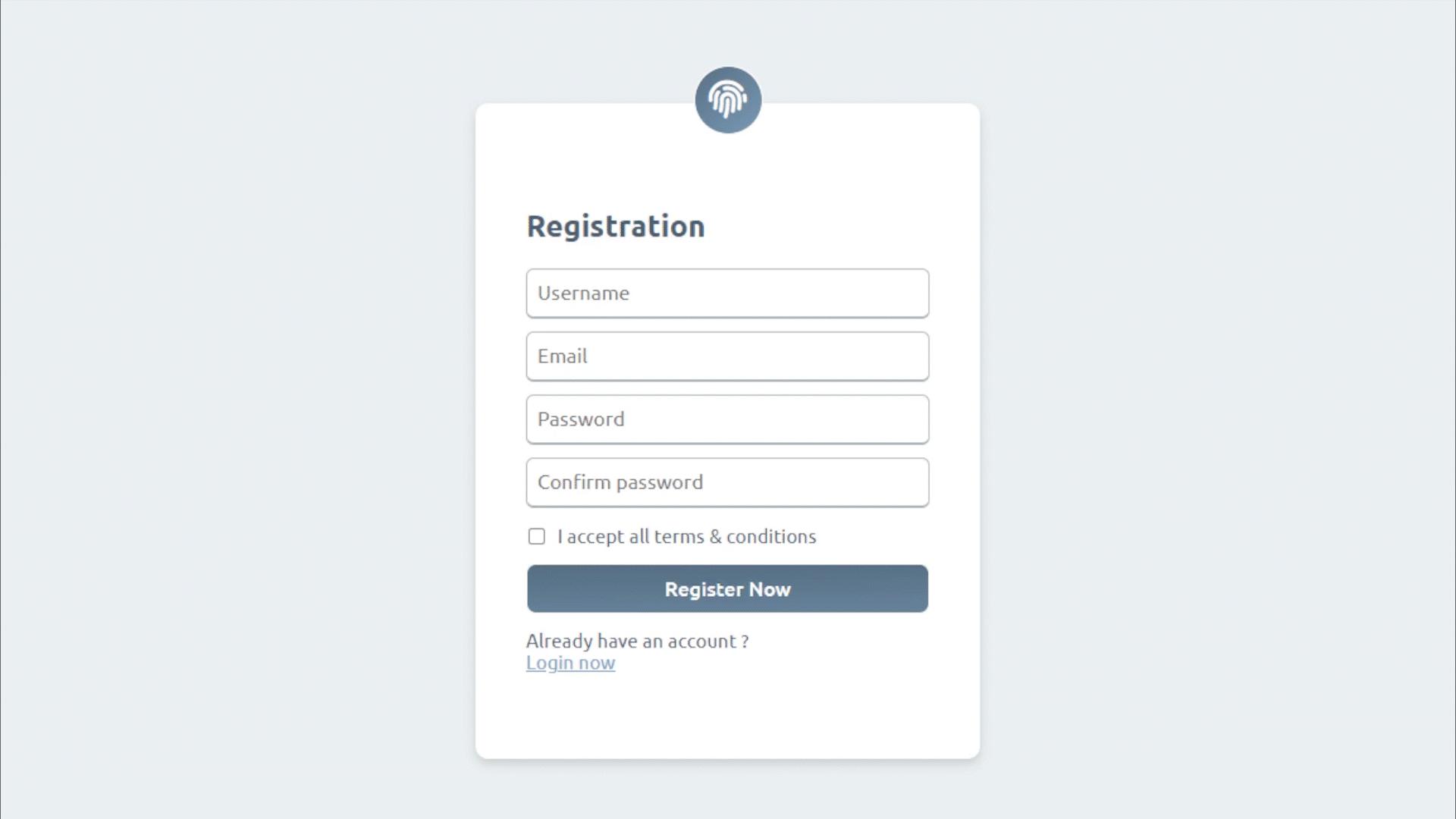Click empty white space at card bottom

[727, 717]
